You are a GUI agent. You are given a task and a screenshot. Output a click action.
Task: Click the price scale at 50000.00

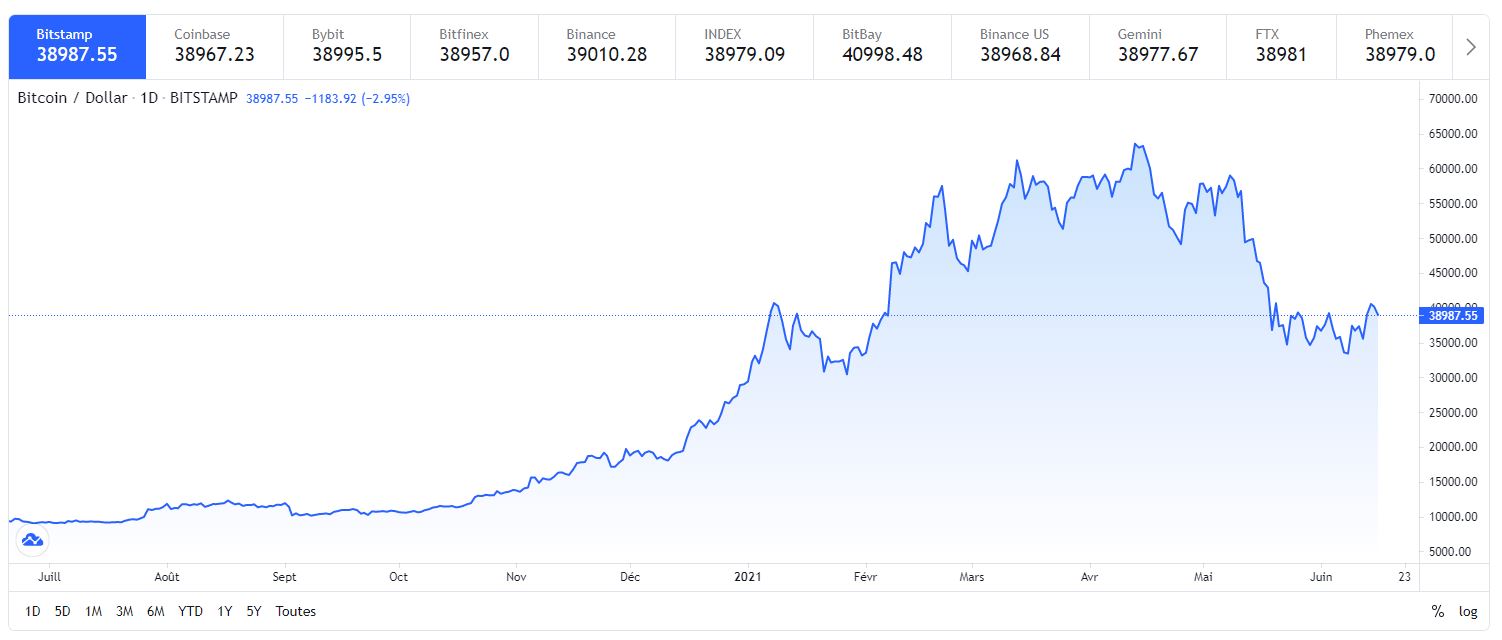(1453, 238)
